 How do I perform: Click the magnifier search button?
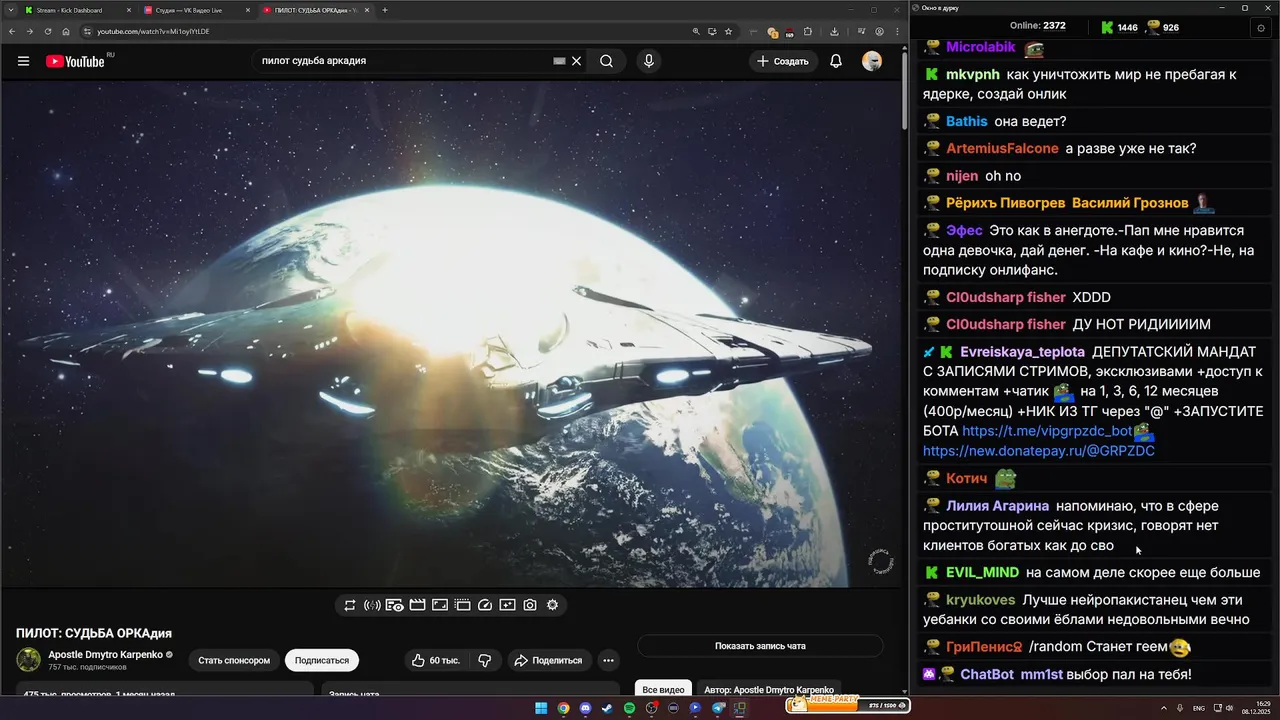tap(606, 61)
